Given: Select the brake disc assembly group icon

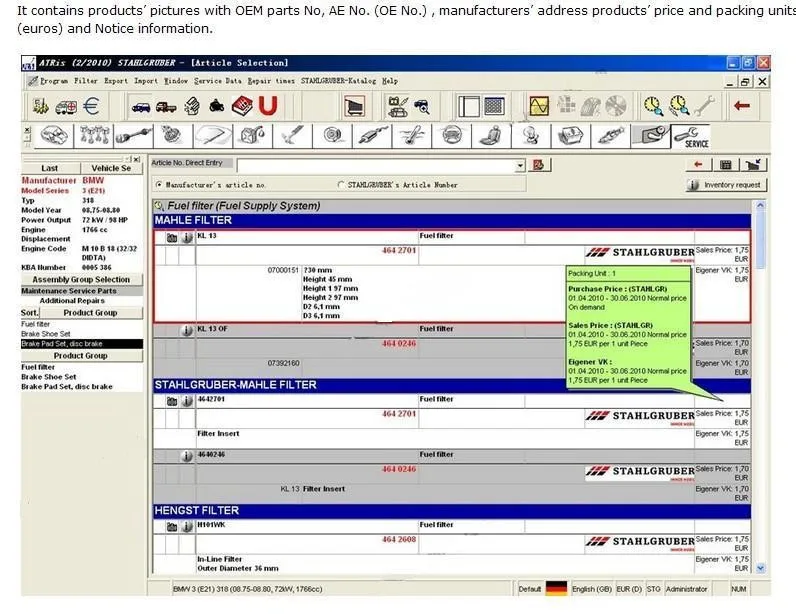Looking at the screenshot, I should (333, 136).
